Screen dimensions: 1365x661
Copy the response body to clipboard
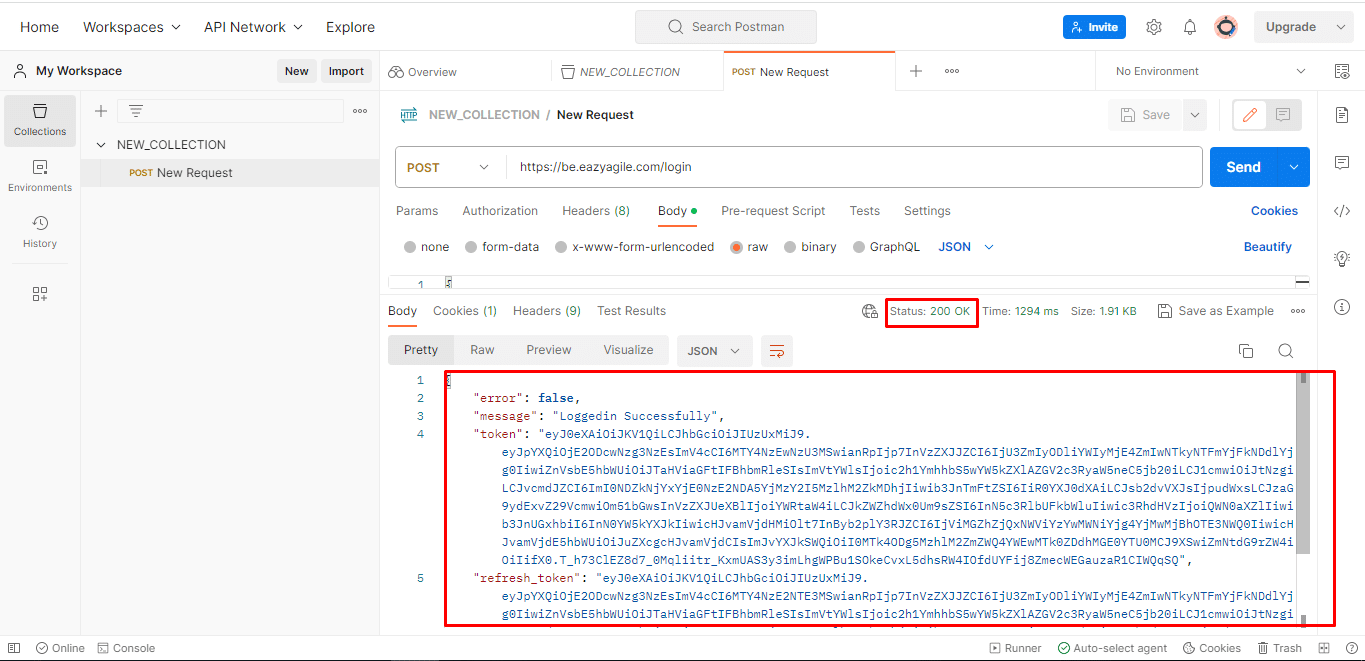(x=1246, y=350)
